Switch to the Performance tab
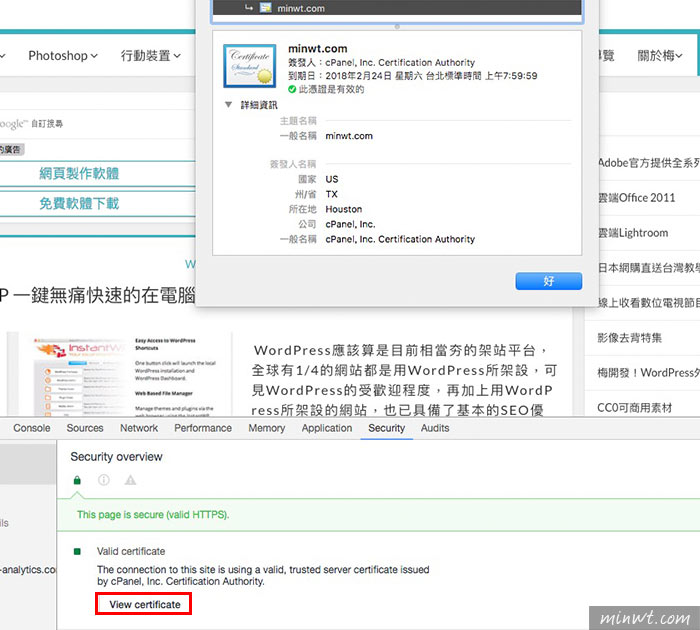This screenshot has height=630, width=700. click(x=203, y=428)
